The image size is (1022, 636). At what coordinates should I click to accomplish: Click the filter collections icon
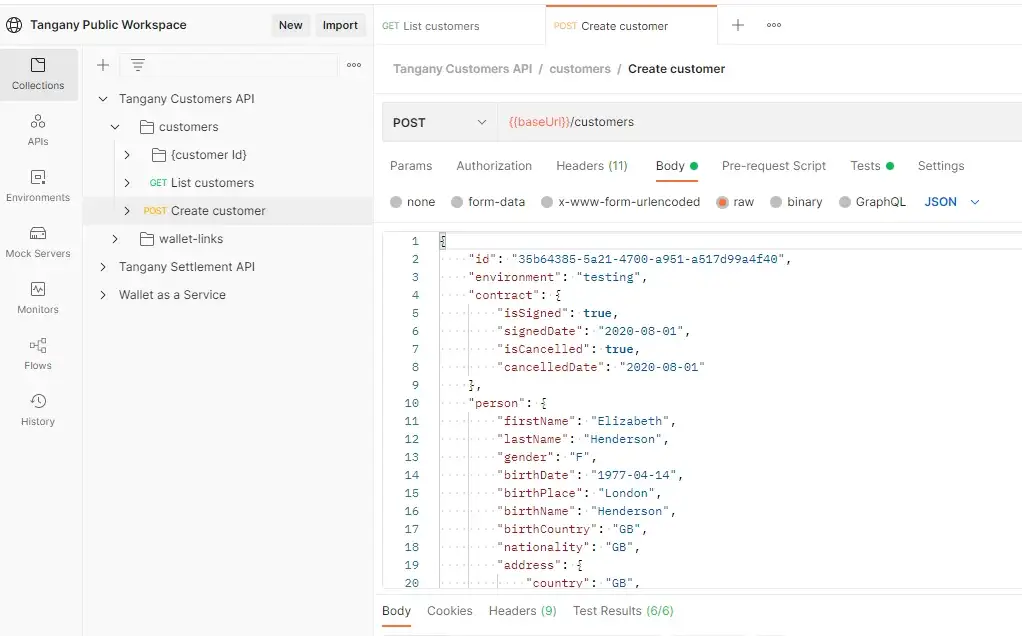point(138,65)
